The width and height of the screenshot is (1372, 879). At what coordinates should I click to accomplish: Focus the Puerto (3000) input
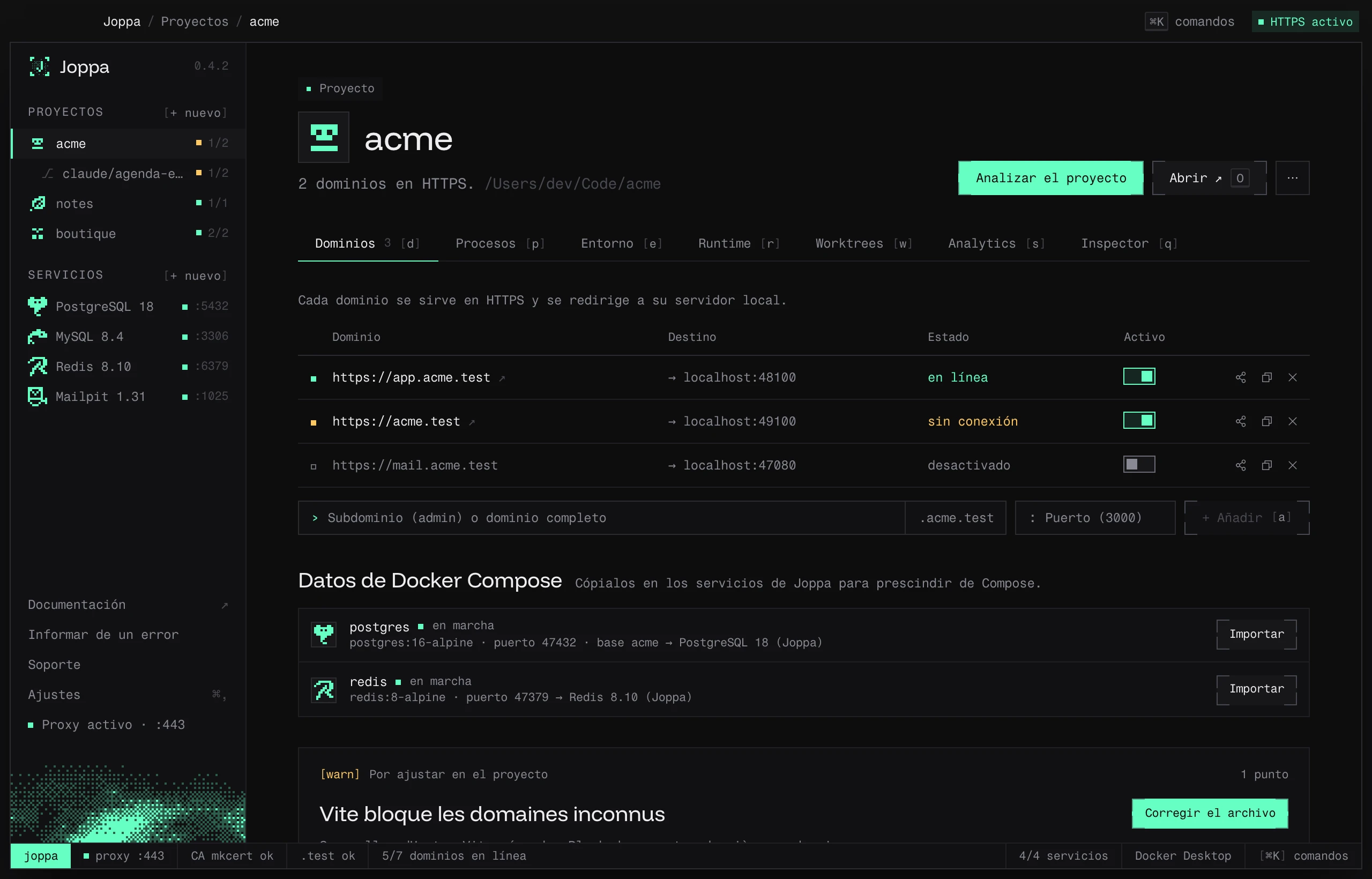(1094, 518)
